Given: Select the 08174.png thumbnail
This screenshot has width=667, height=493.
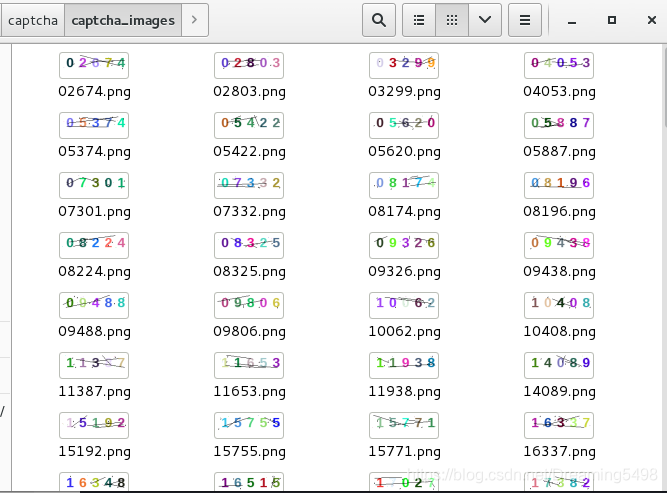Looking at the screenshot, I should click(404, 185).
